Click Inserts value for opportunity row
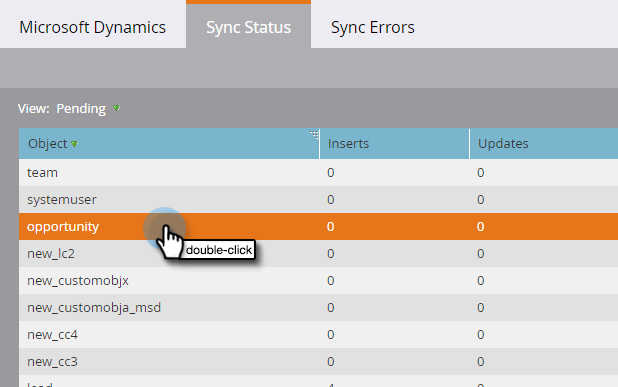The image size is (618, 387). pyautogui.click(x=331, y=227)
